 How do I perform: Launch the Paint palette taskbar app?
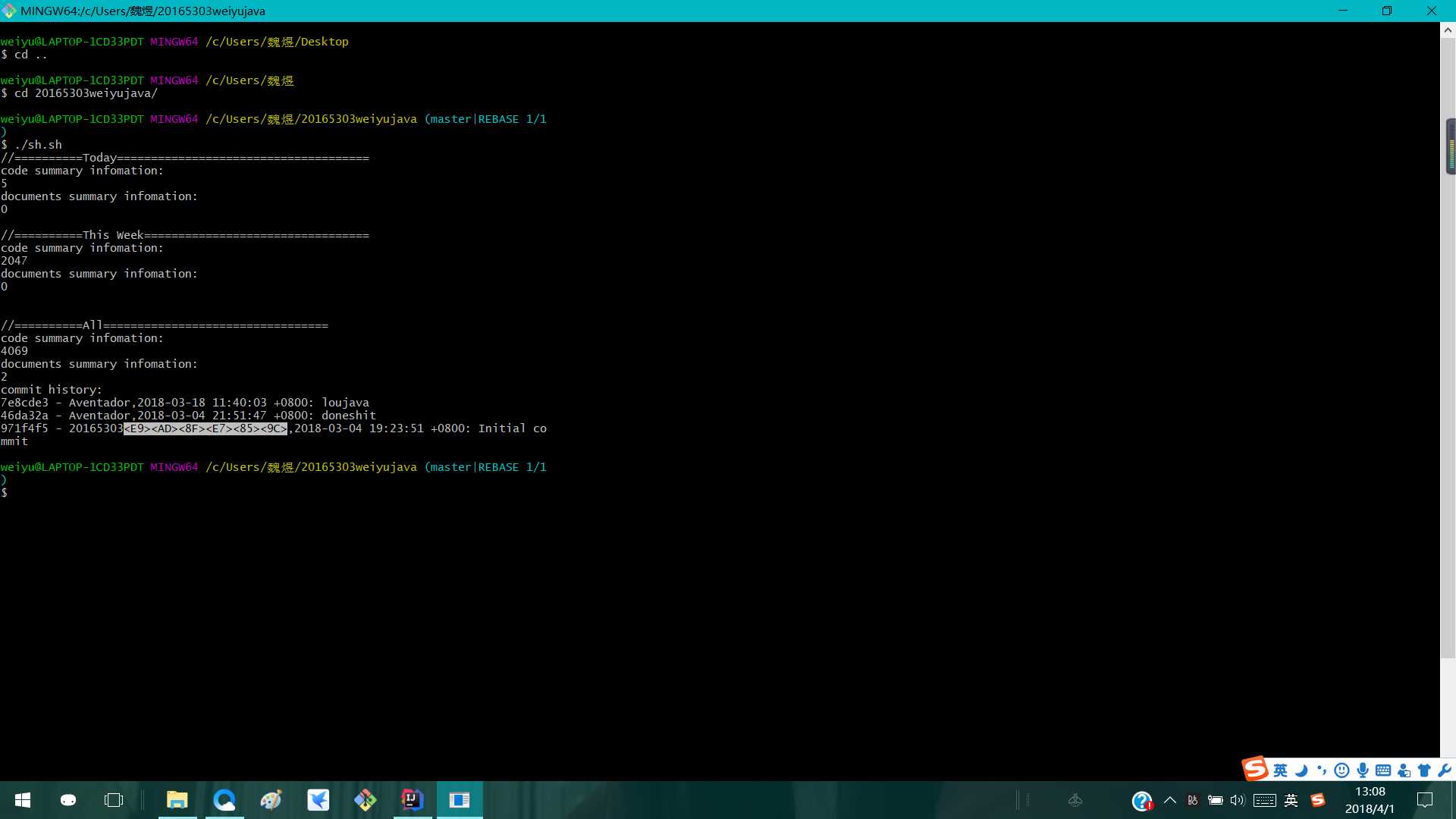pos(271,800)
